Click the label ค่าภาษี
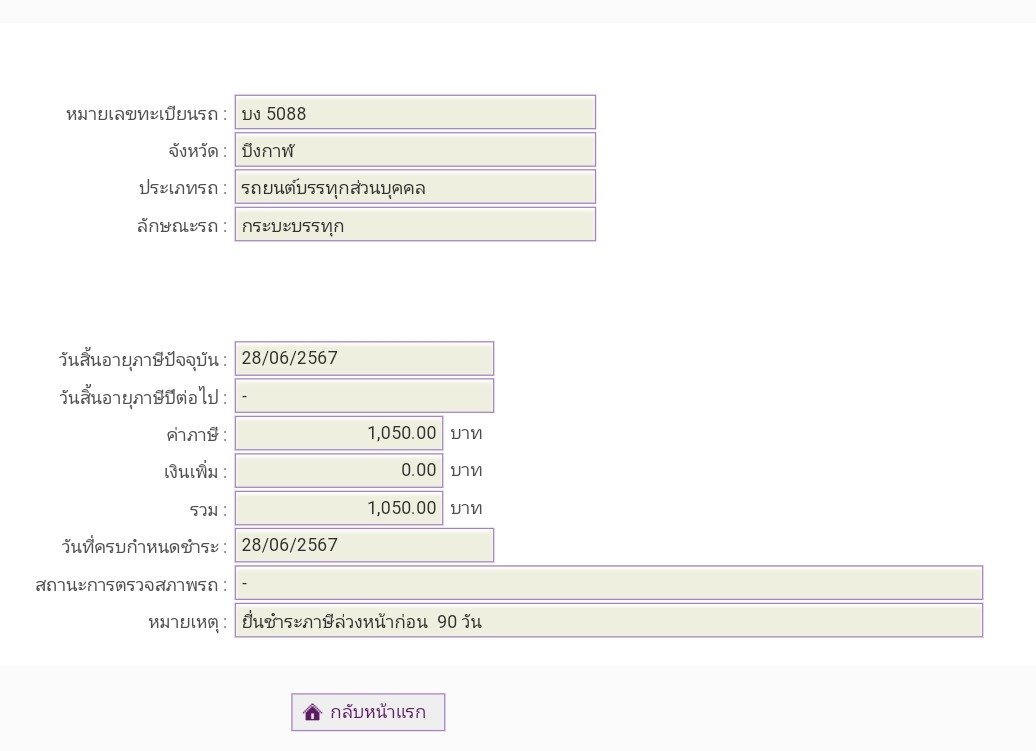This screenshot has height=751, width=1036. pyautogui.click(x=192, y=435)
